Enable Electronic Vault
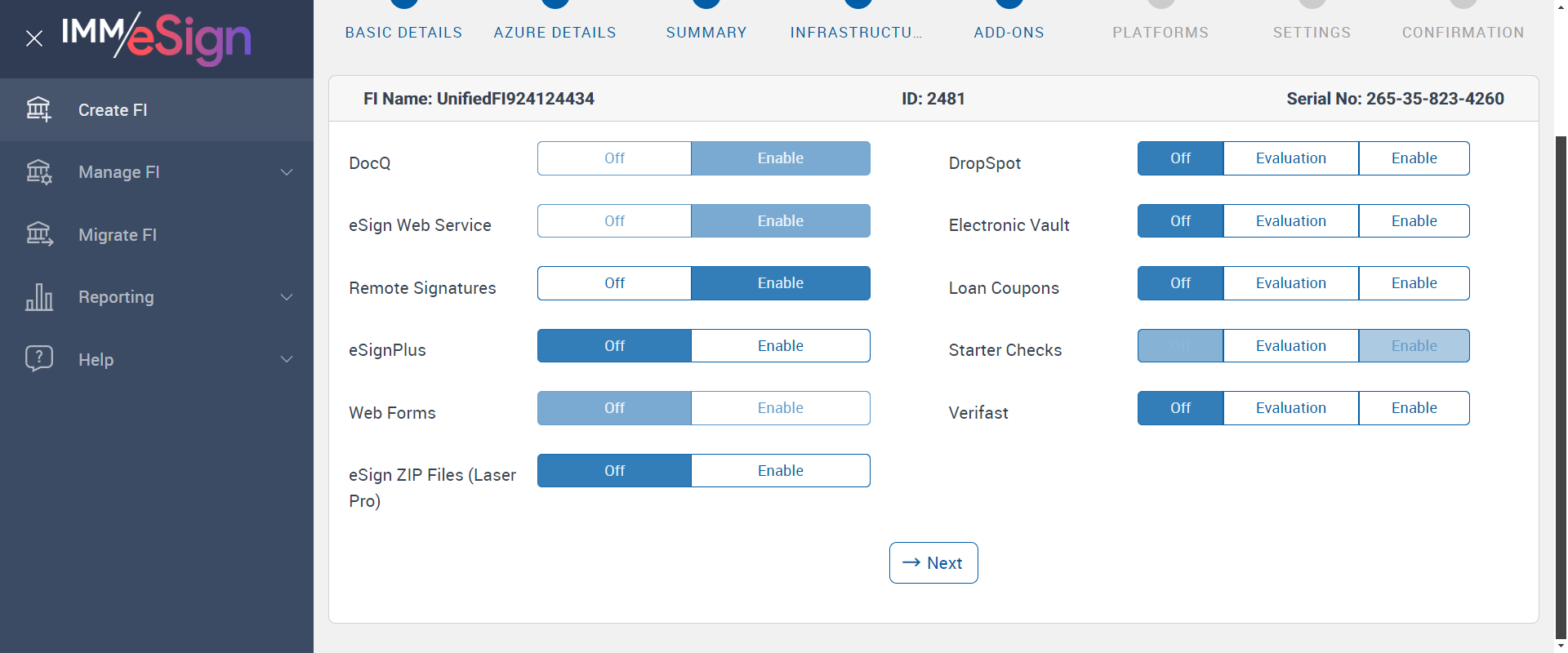 pos(1414,221)
